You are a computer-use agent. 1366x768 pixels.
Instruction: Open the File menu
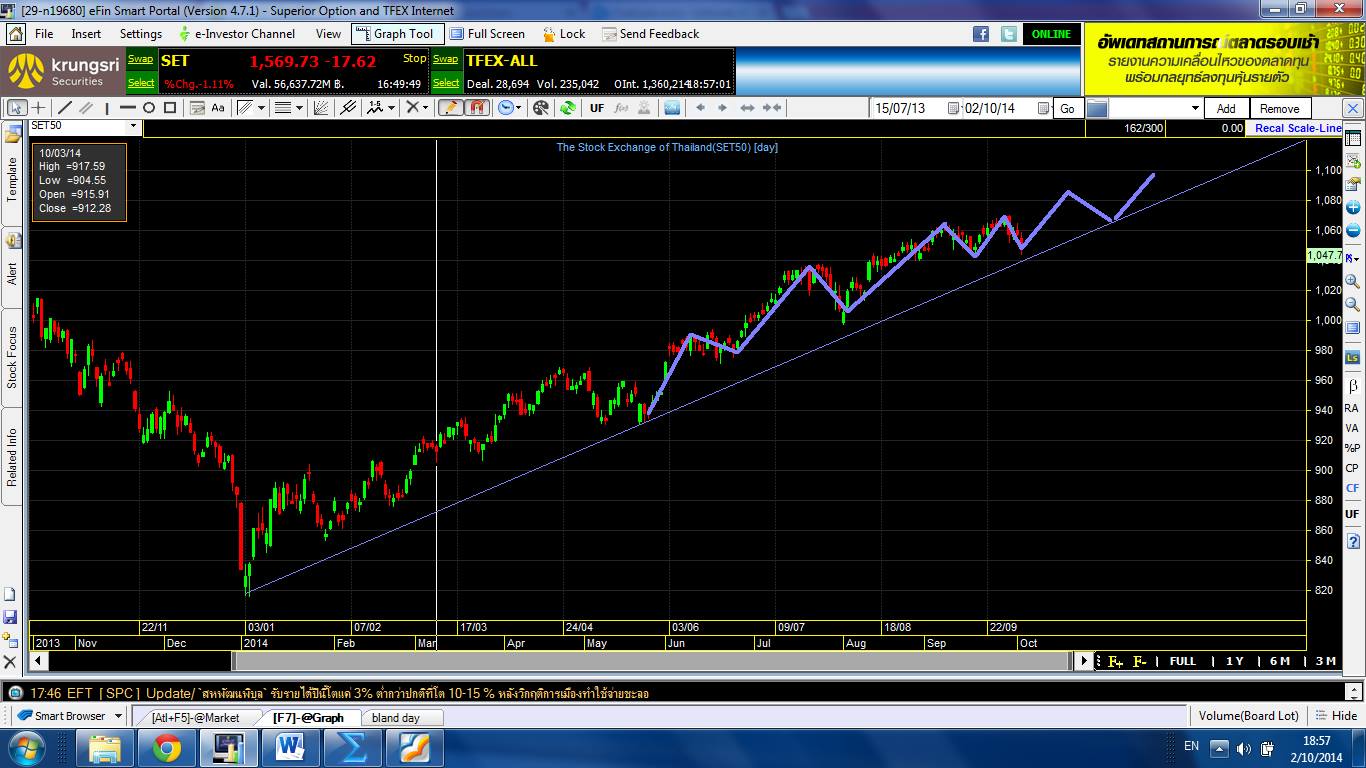tap(44, 34)
